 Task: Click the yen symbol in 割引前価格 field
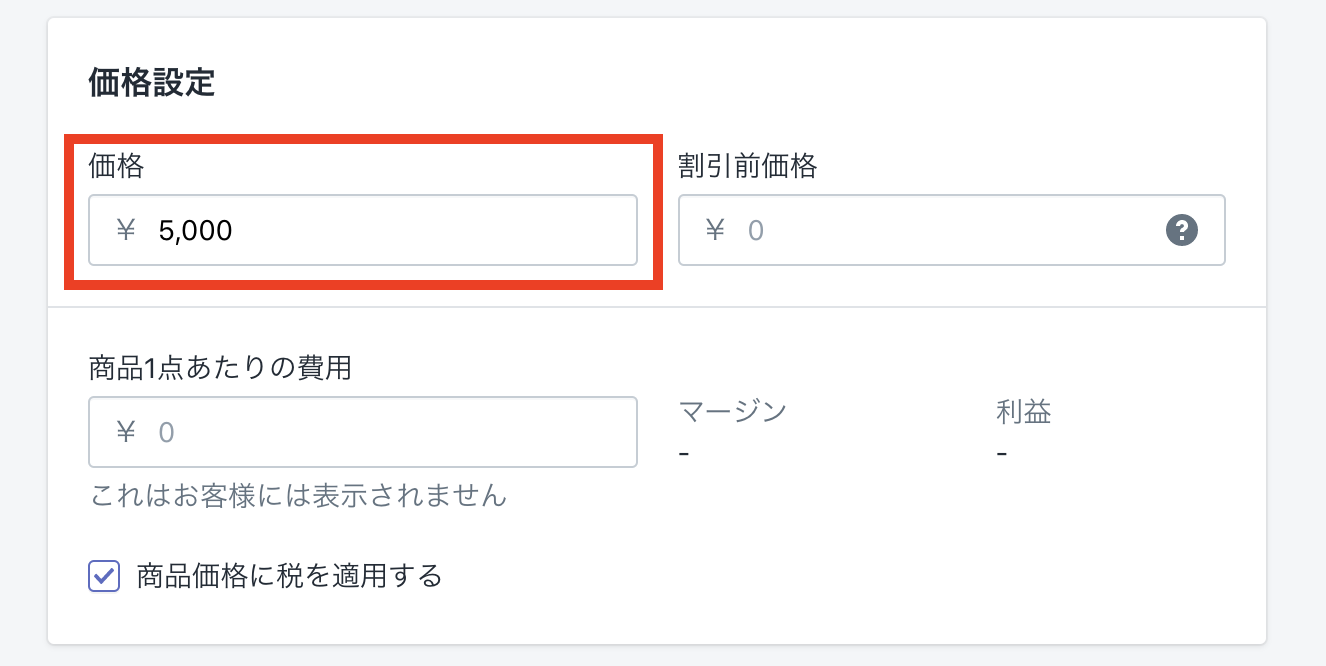pyautogui.click(x=715, y=231)
